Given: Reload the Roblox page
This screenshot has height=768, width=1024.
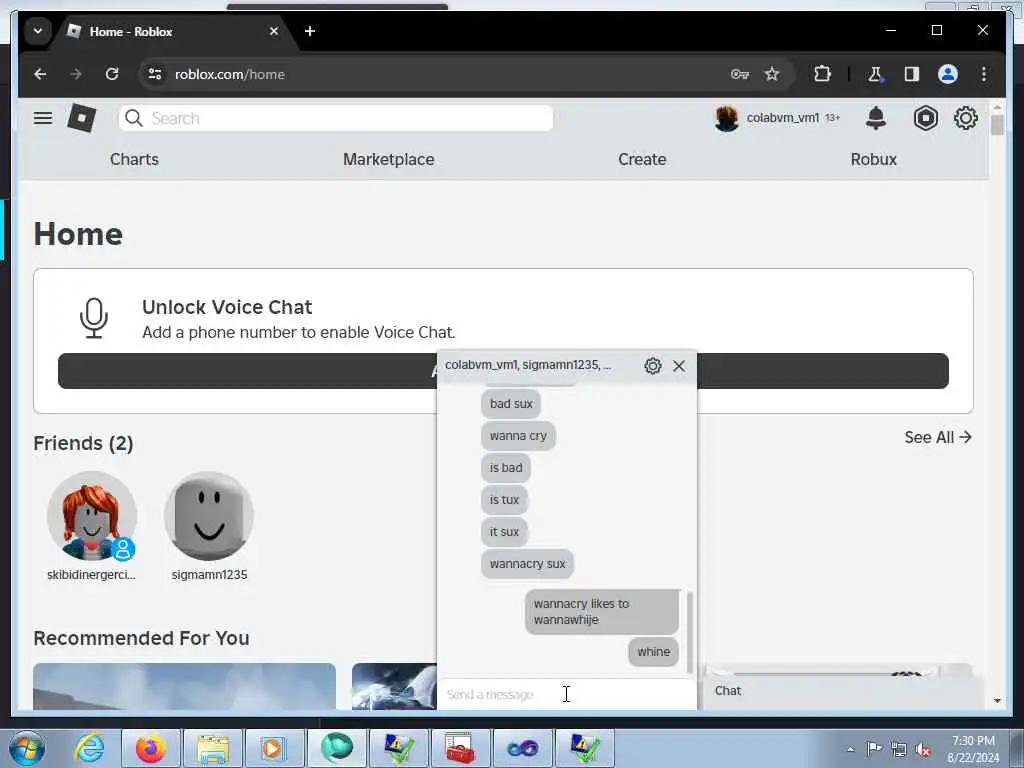Looking at the screenshot, I should point(112,74).
